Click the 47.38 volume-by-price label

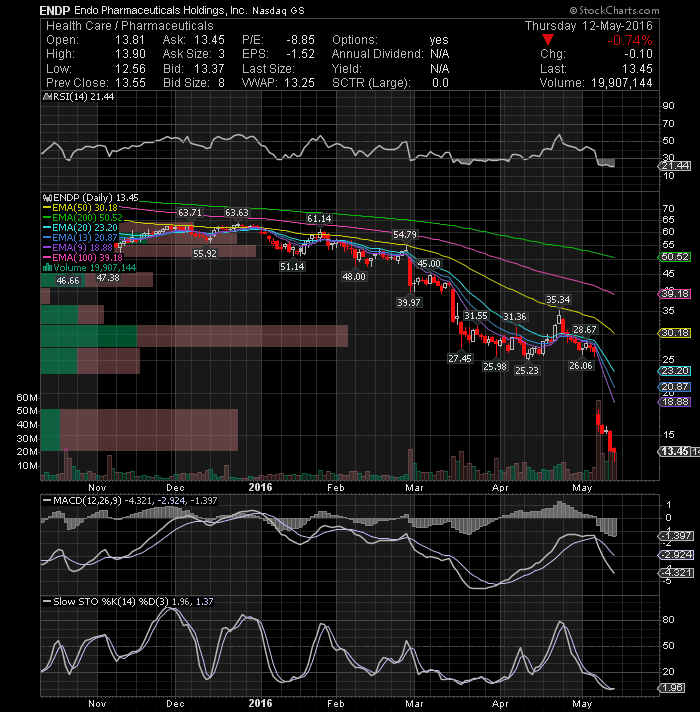[x=108, y=277]
